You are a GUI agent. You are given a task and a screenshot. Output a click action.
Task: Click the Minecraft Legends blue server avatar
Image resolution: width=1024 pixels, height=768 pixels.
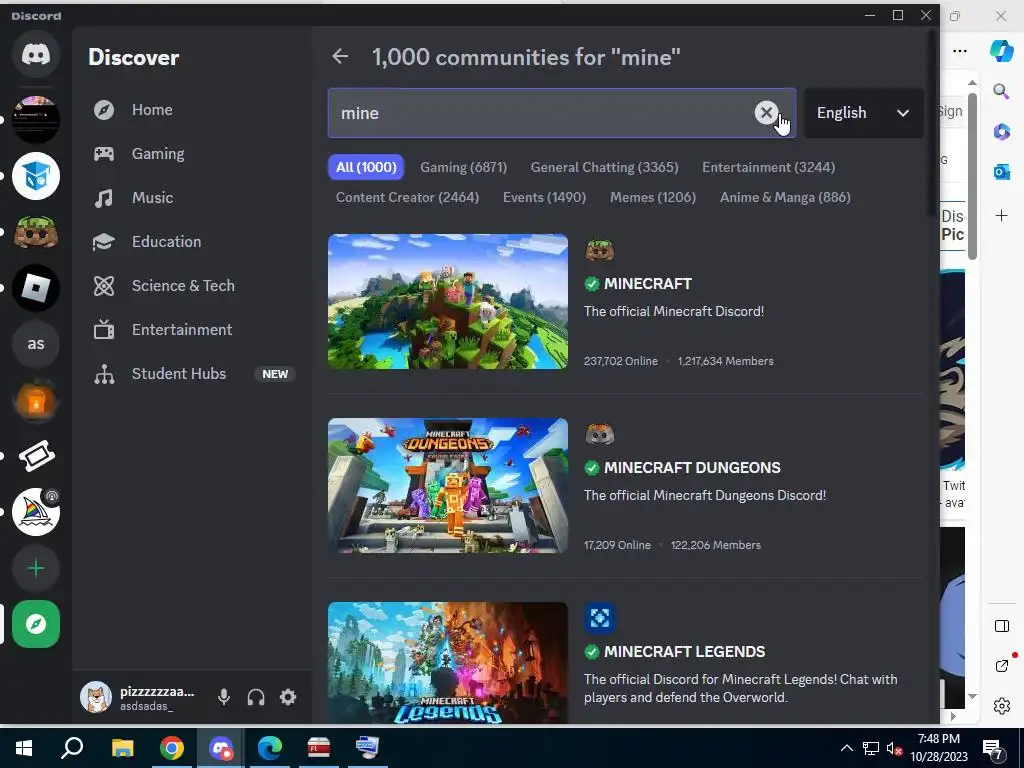tap(600, 618)
